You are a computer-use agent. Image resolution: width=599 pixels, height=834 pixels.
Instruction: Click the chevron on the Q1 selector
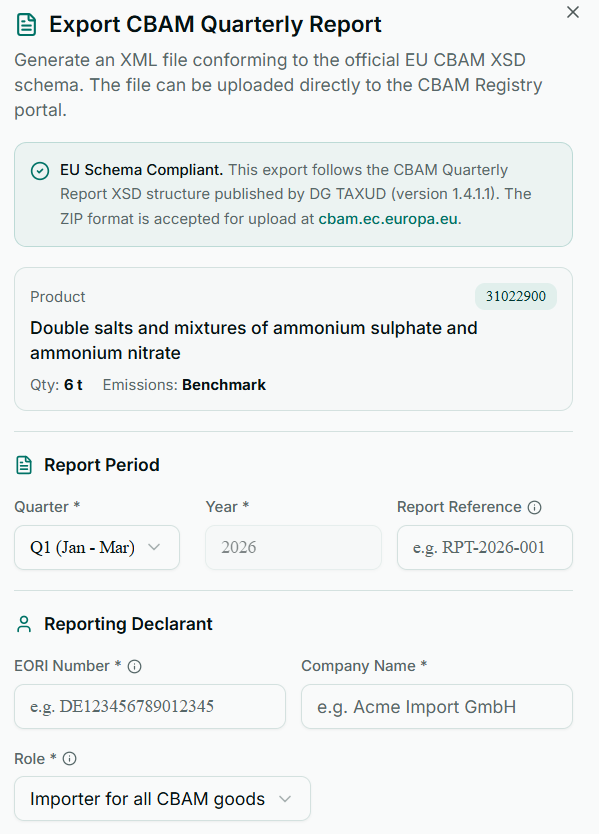155,547
